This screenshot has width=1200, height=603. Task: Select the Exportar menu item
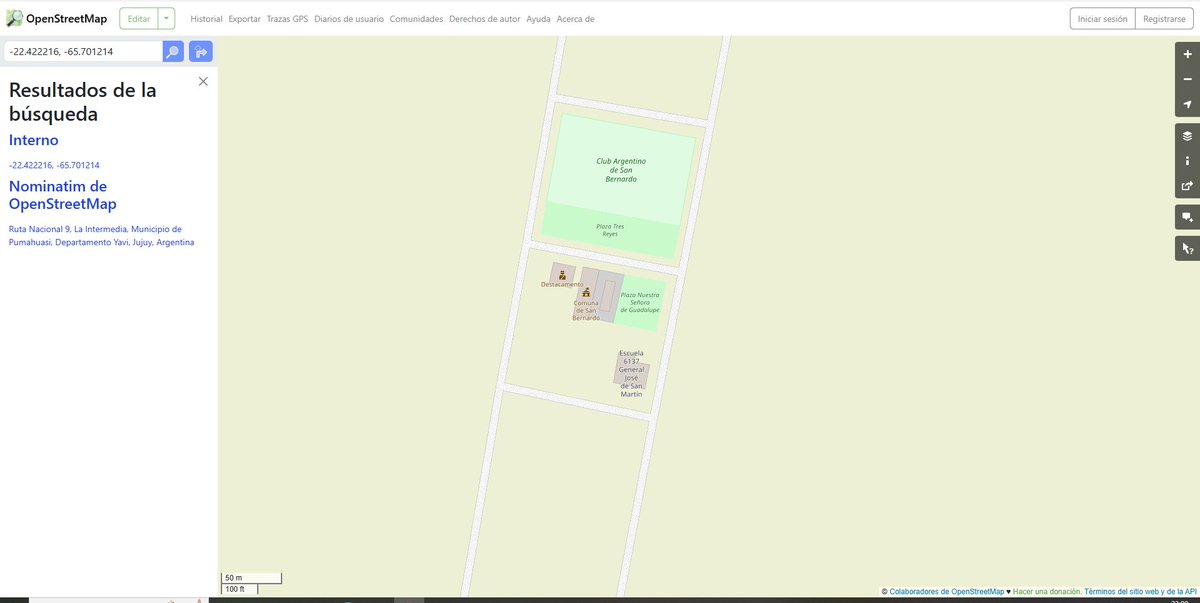coord(243,18)
